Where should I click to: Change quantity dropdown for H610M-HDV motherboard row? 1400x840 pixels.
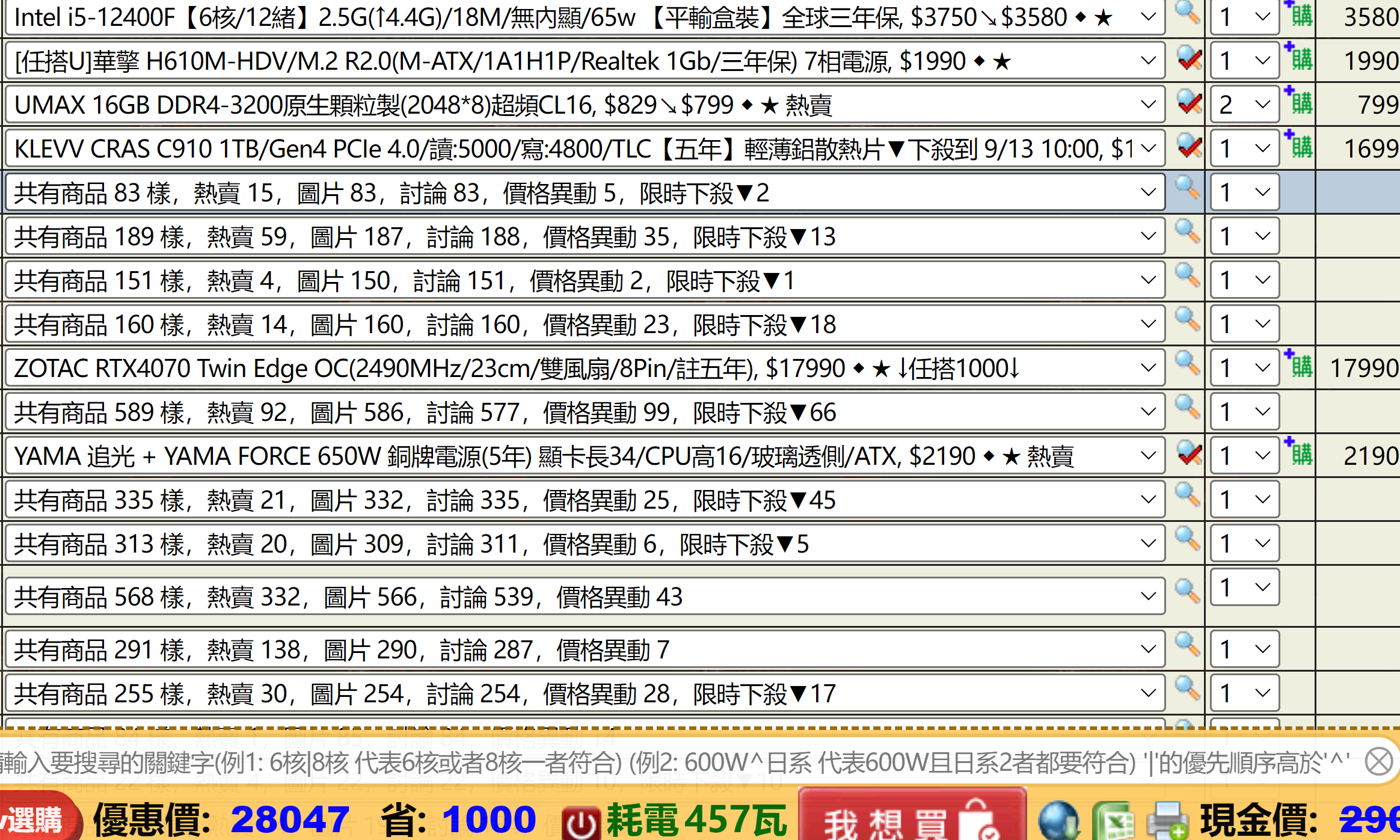point(1244,61)
